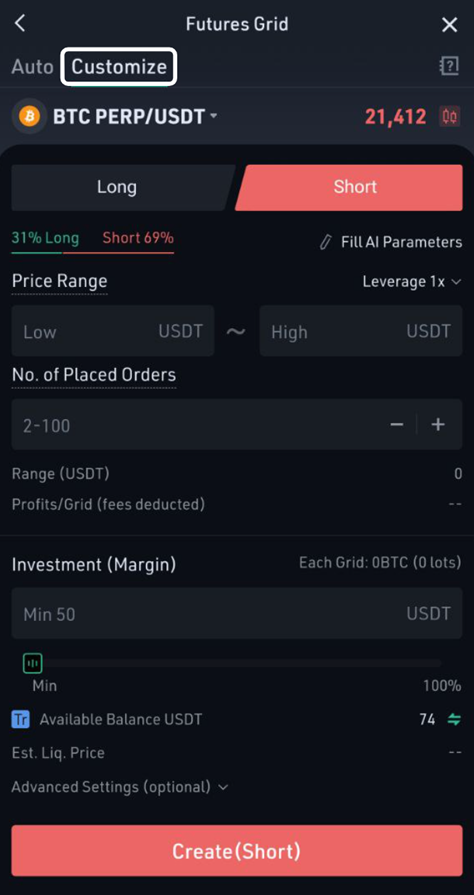Image resolution: width=474 pixels, height=895 pixels.
Task: Increase placed orders with plus button
Action: coord(438,425)
